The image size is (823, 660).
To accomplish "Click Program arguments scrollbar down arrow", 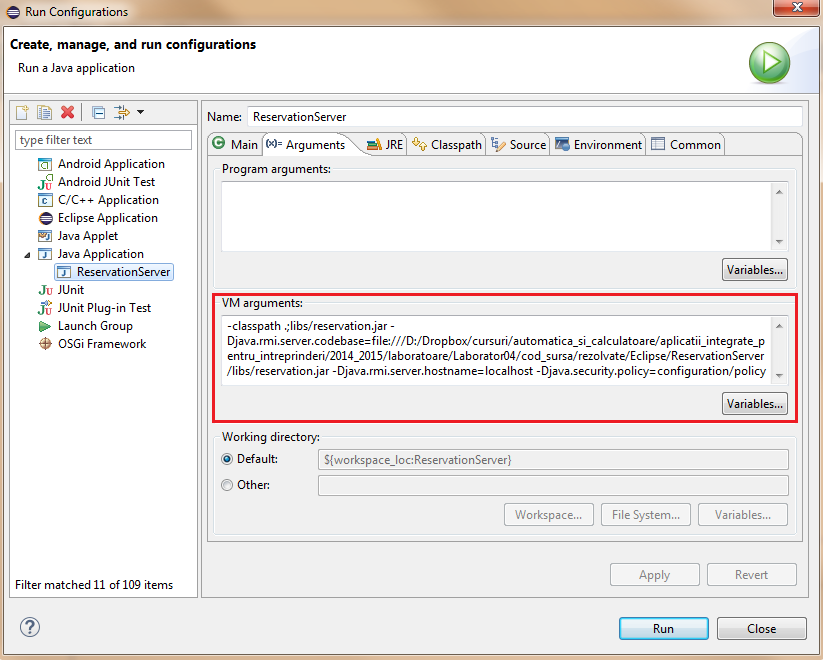I will coord(779,242).
